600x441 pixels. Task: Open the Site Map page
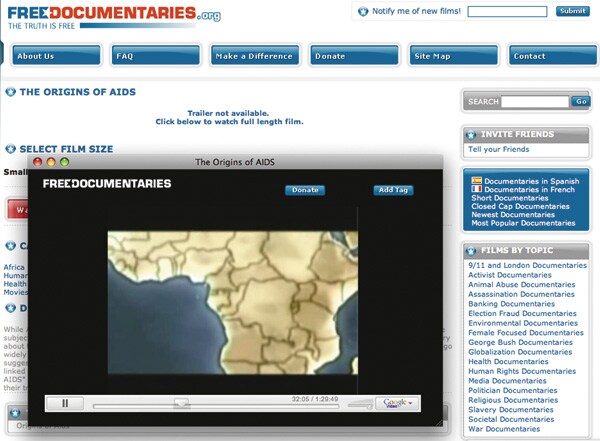click(454, 56)
